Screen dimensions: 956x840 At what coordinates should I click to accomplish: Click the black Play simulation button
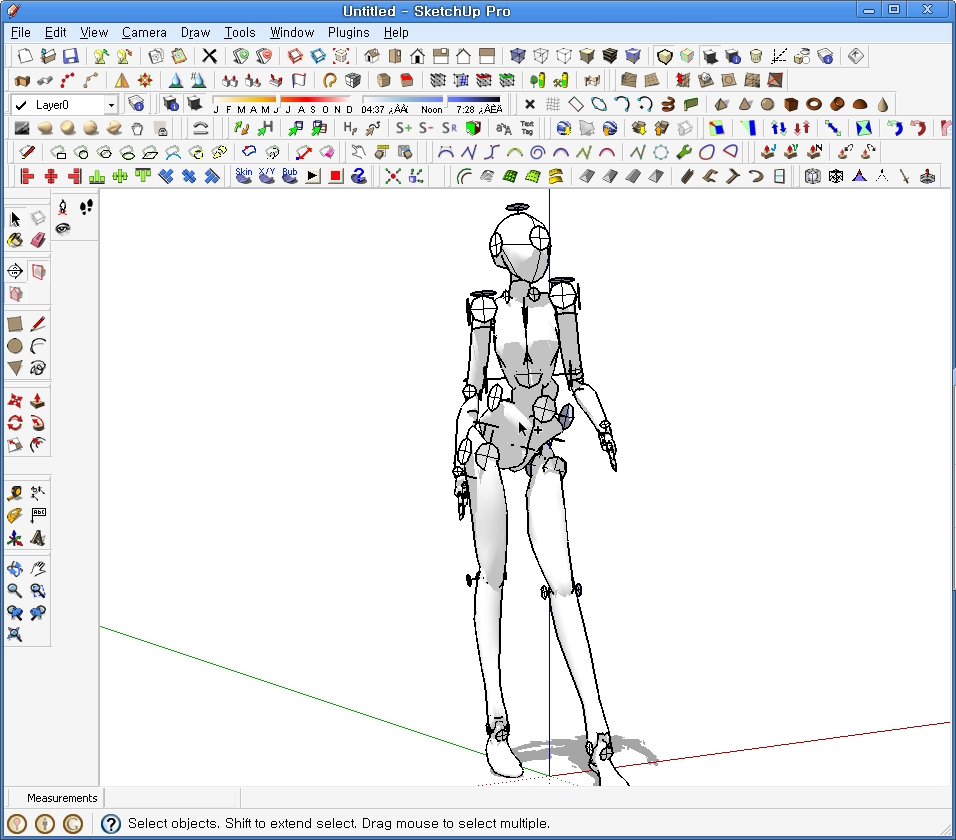(x=313, y=176)
